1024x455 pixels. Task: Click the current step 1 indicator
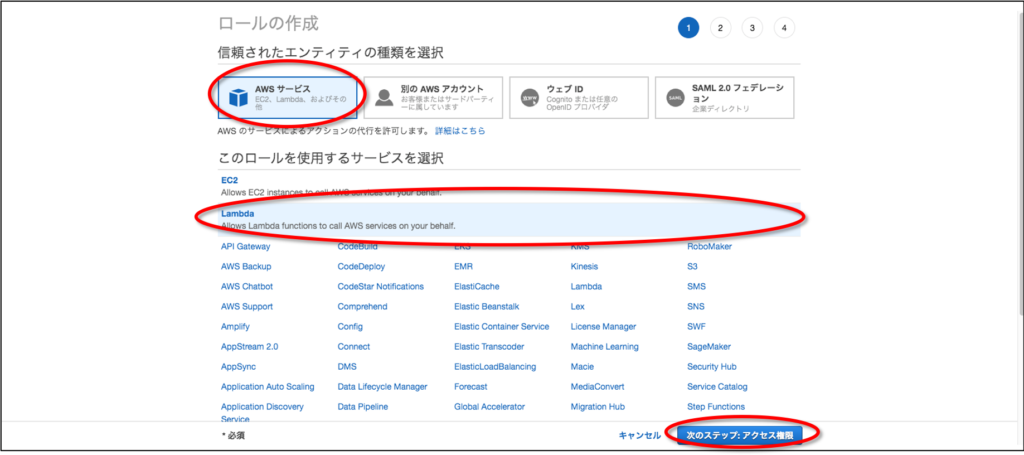[688, 28]
